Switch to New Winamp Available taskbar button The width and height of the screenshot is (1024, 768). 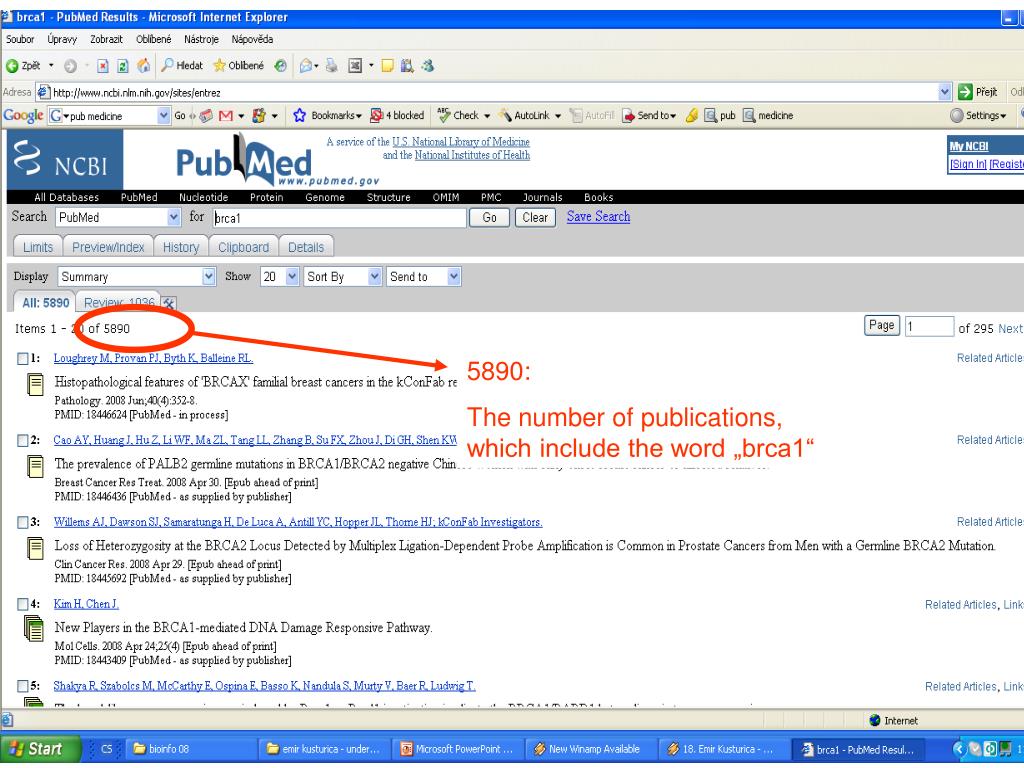pos(592,749)
